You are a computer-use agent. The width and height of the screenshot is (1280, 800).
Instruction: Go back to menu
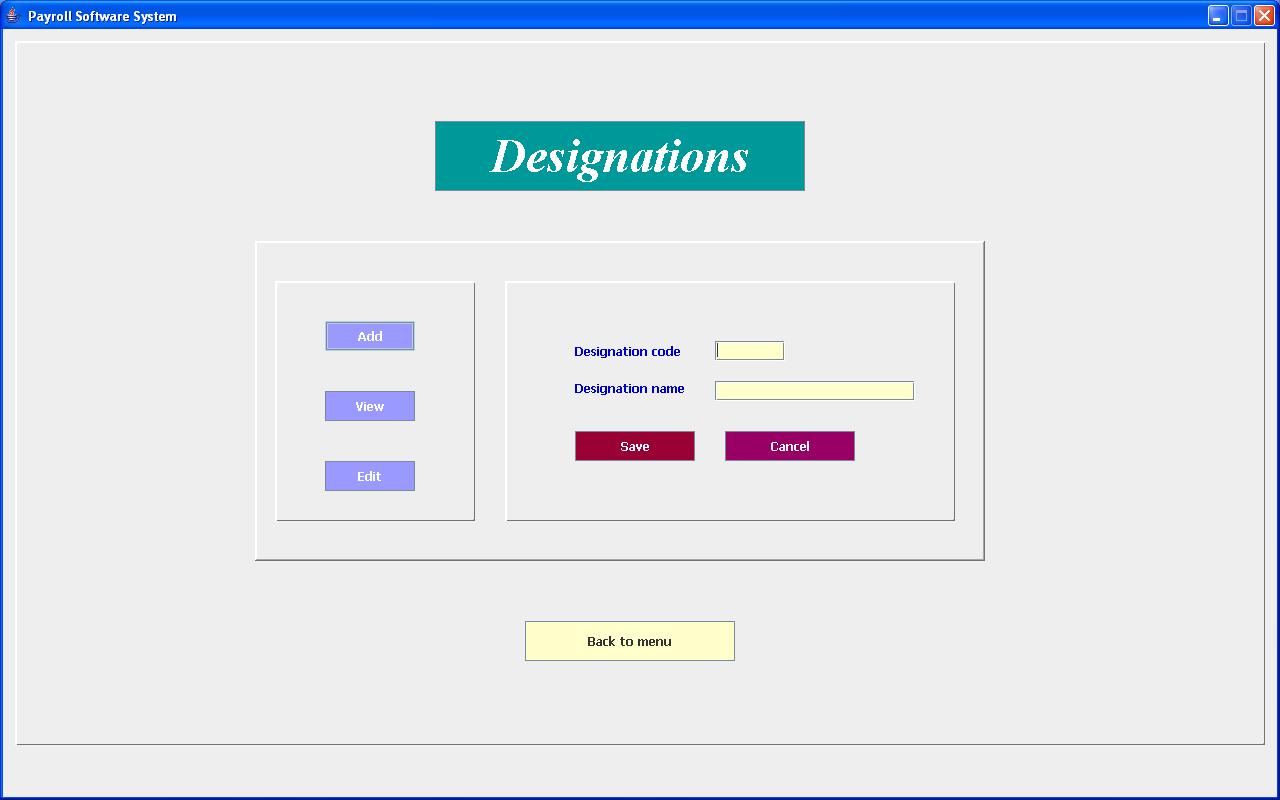(629, 641)
